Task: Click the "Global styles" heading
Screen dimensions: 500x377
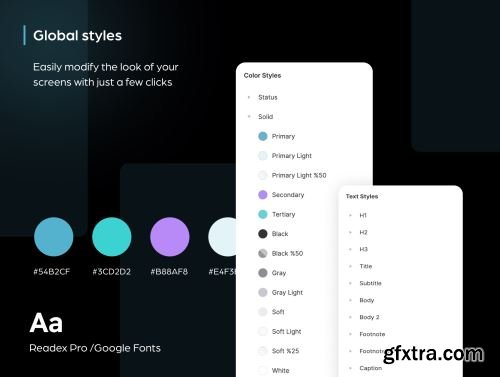Action: point(77,36)
